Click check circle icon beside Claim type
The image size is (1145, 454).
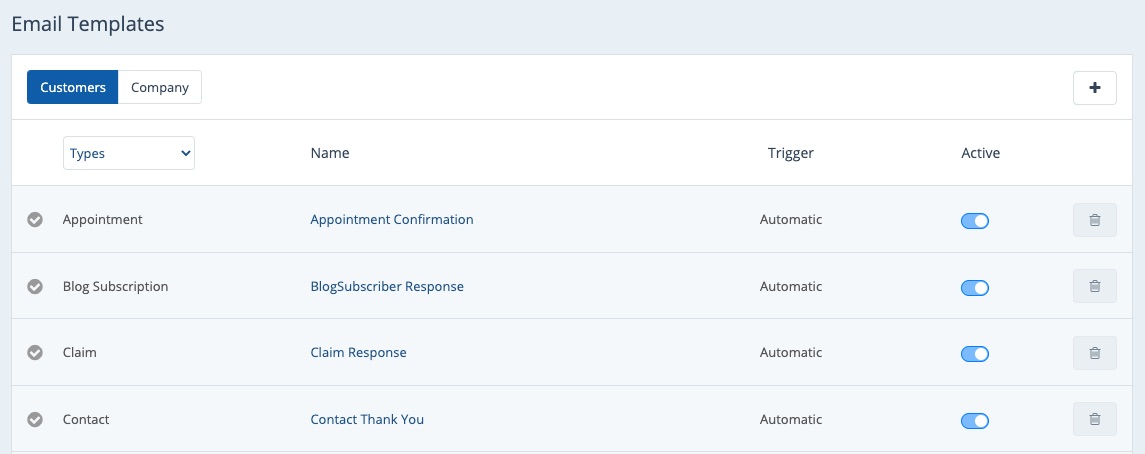[x=35, y=353]
